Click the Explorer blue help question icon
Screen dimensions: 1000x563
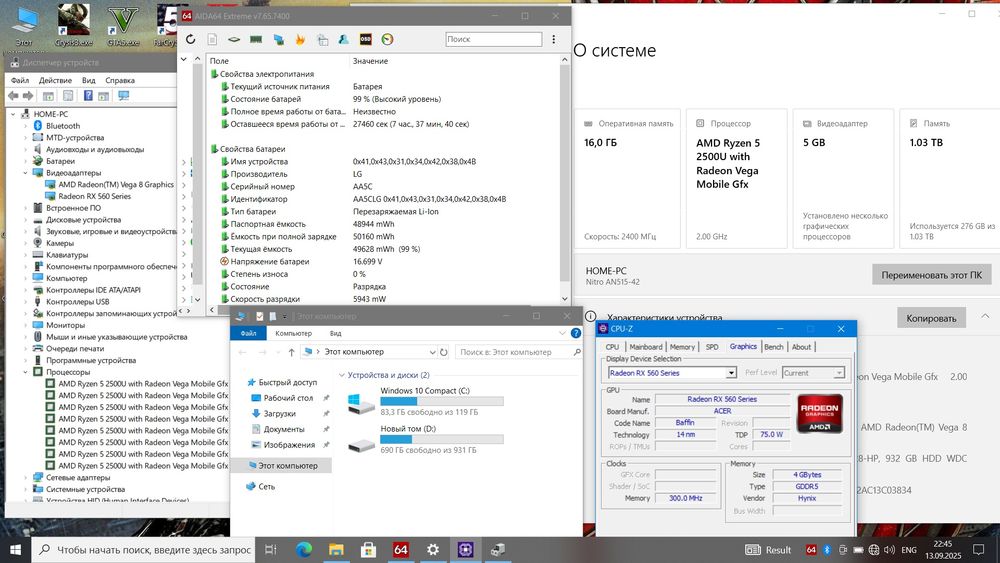tap(576, 333)
